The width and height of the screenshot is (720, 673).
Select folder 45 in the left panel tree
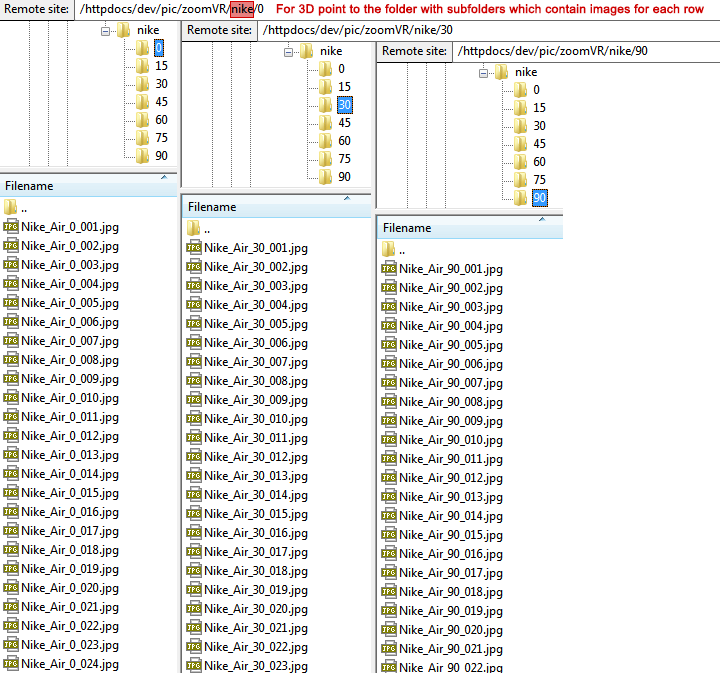coord(161,101)
